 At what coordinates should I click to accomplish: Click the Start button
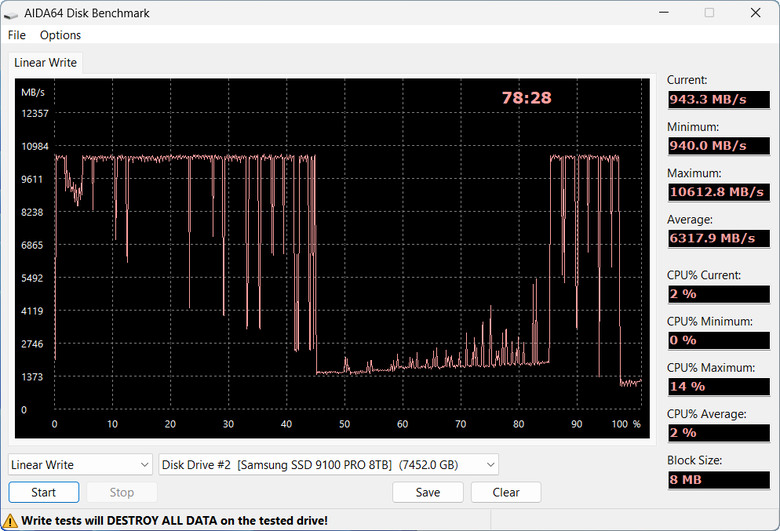point(44,492)
